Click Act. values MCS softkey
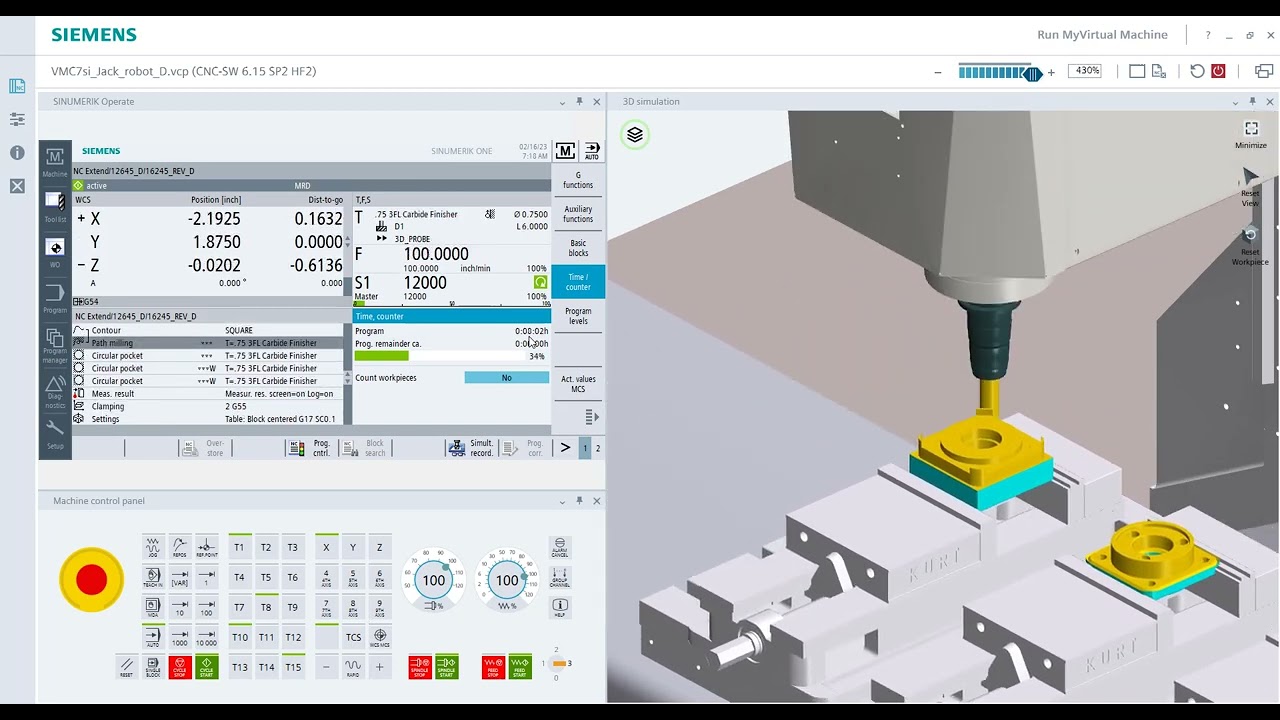 578,384
